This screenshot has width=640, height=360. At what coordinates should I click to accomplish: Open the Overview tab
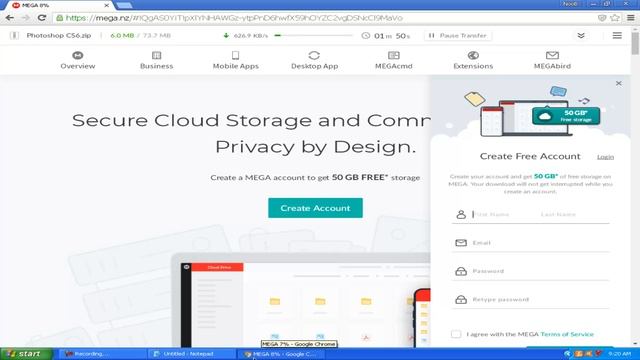coord(78,60)
